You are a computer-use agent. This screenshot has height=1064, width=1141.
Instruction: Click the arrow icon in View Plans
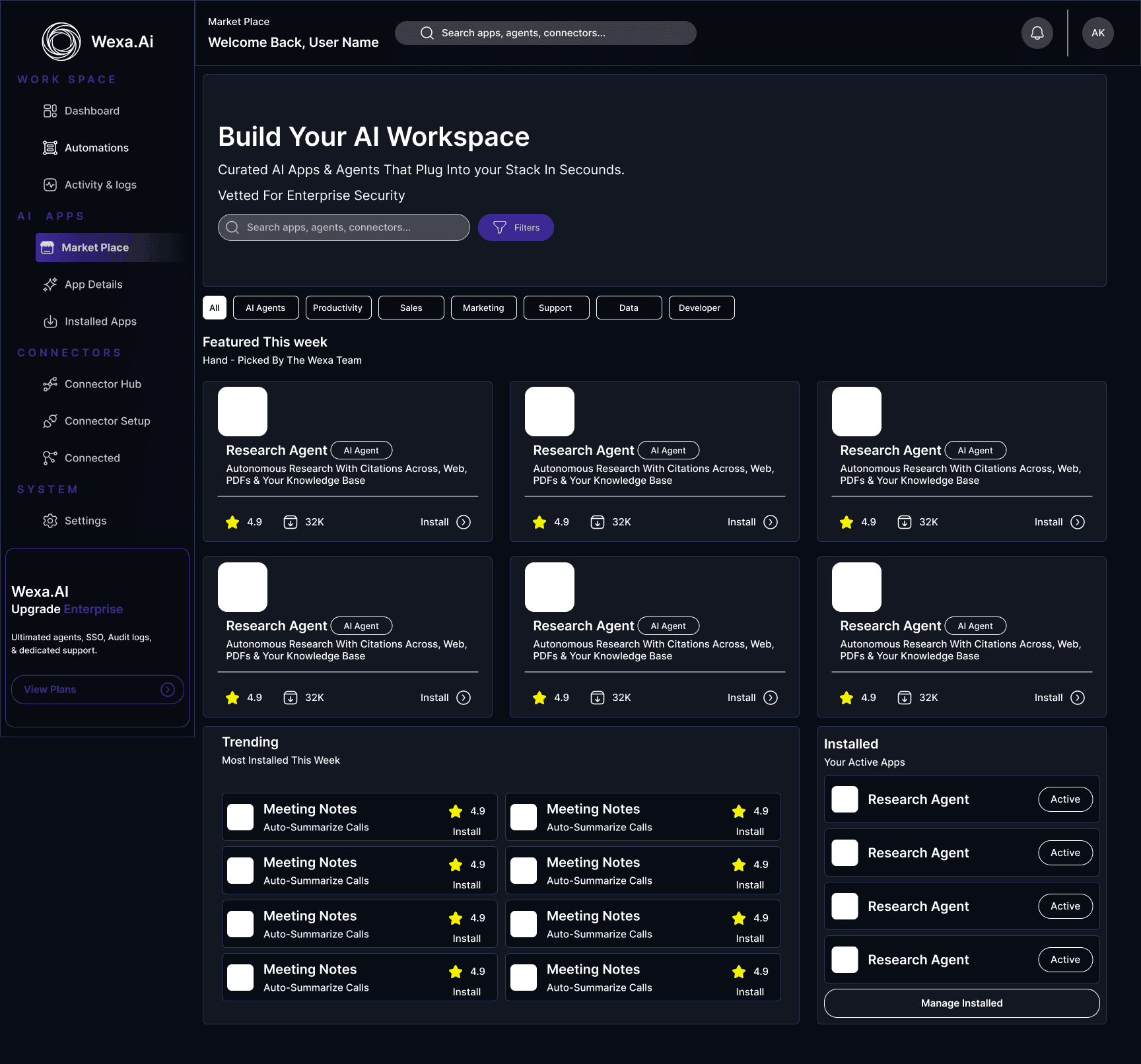tap(168, 689)
